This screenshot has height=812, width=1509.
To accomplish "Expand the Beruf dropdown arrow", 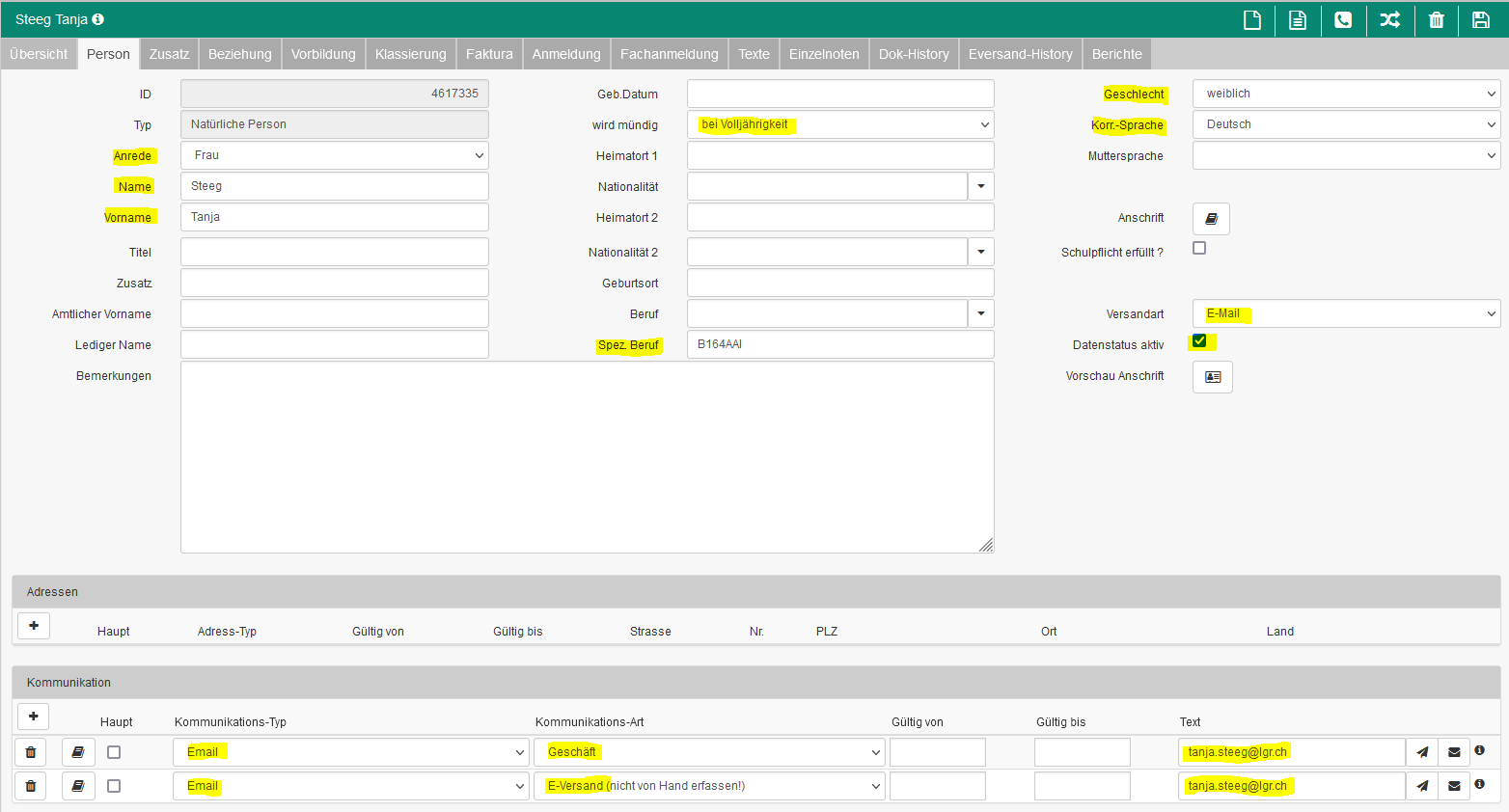I will [981, 313].
